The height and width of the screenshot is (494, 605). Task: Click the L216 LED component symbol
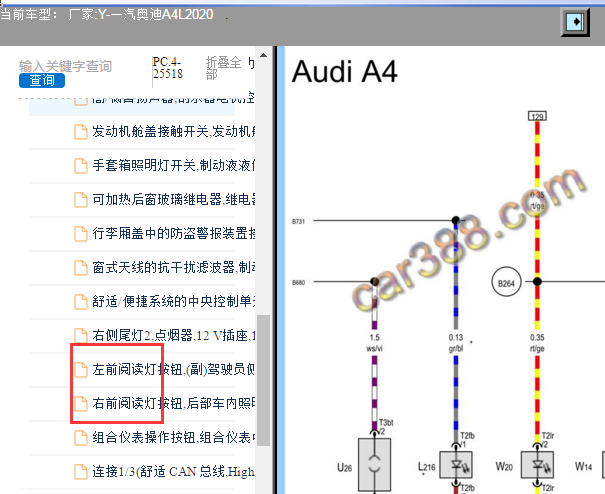coord(456,465)
